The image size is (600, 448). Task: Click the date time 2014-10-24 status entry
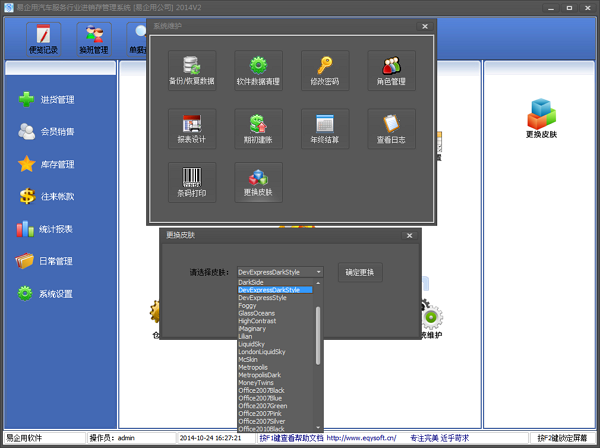tap(216, 438)
